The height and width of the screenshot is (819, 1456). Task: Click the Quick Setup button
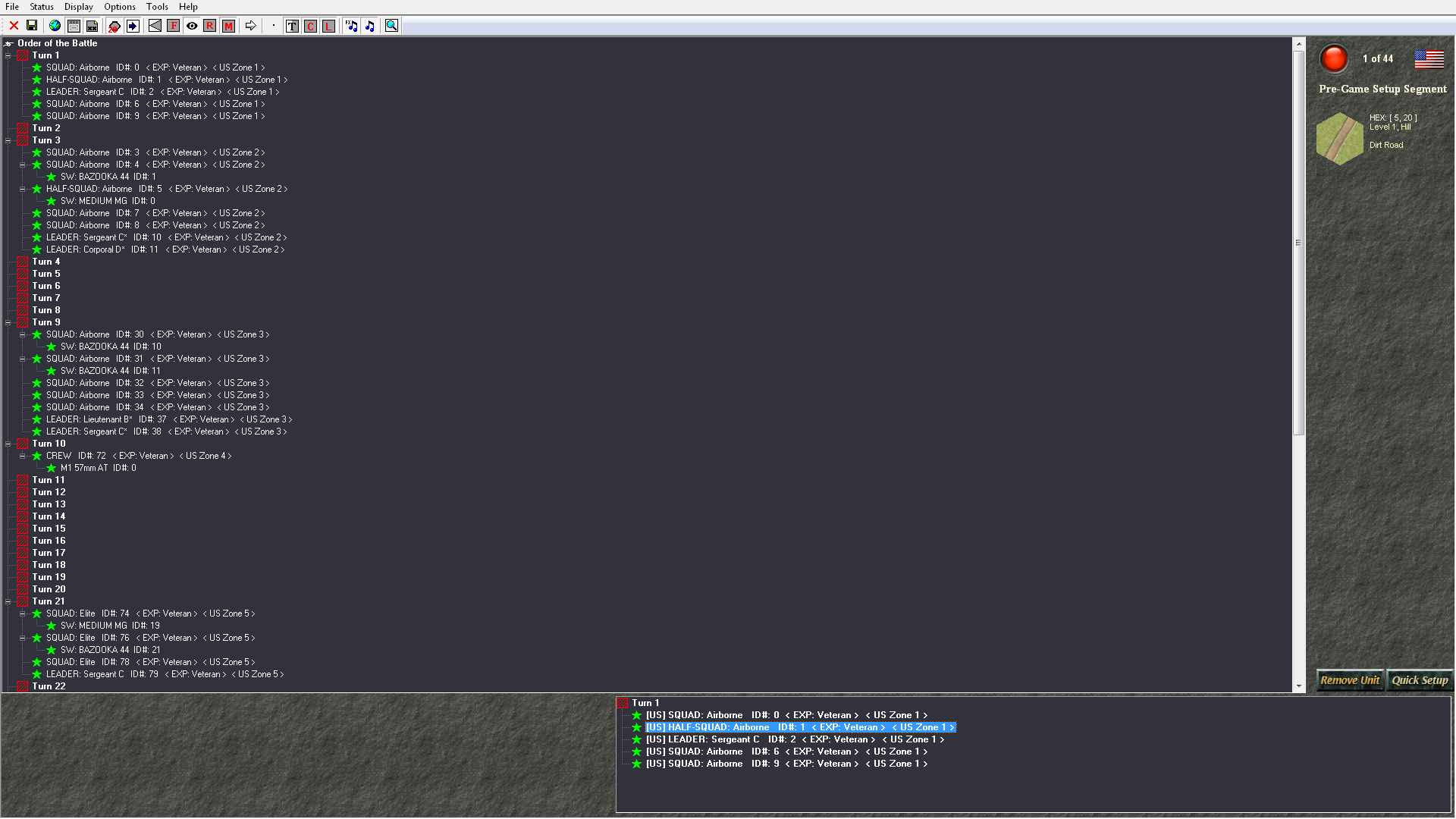point(1420,680)
